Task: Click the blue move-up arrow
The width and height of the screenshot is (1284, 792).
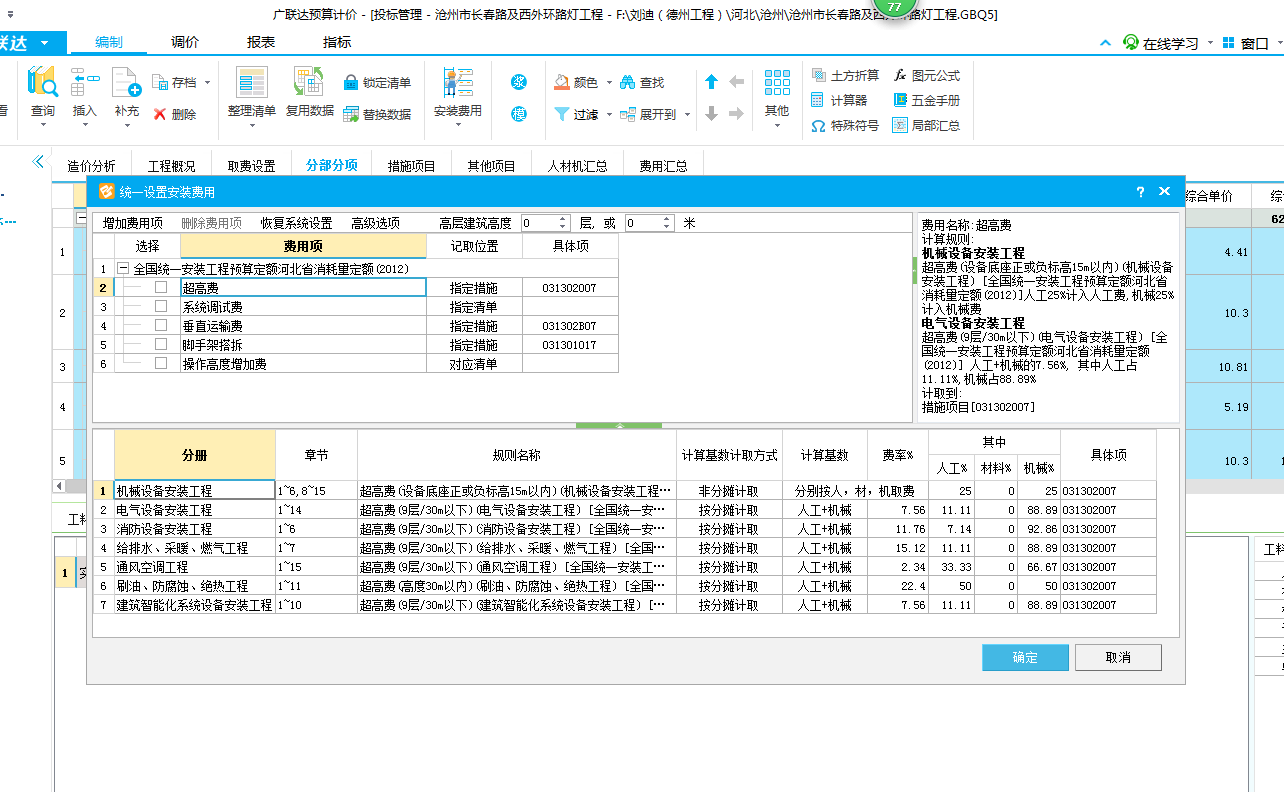Action: point(711,82)
